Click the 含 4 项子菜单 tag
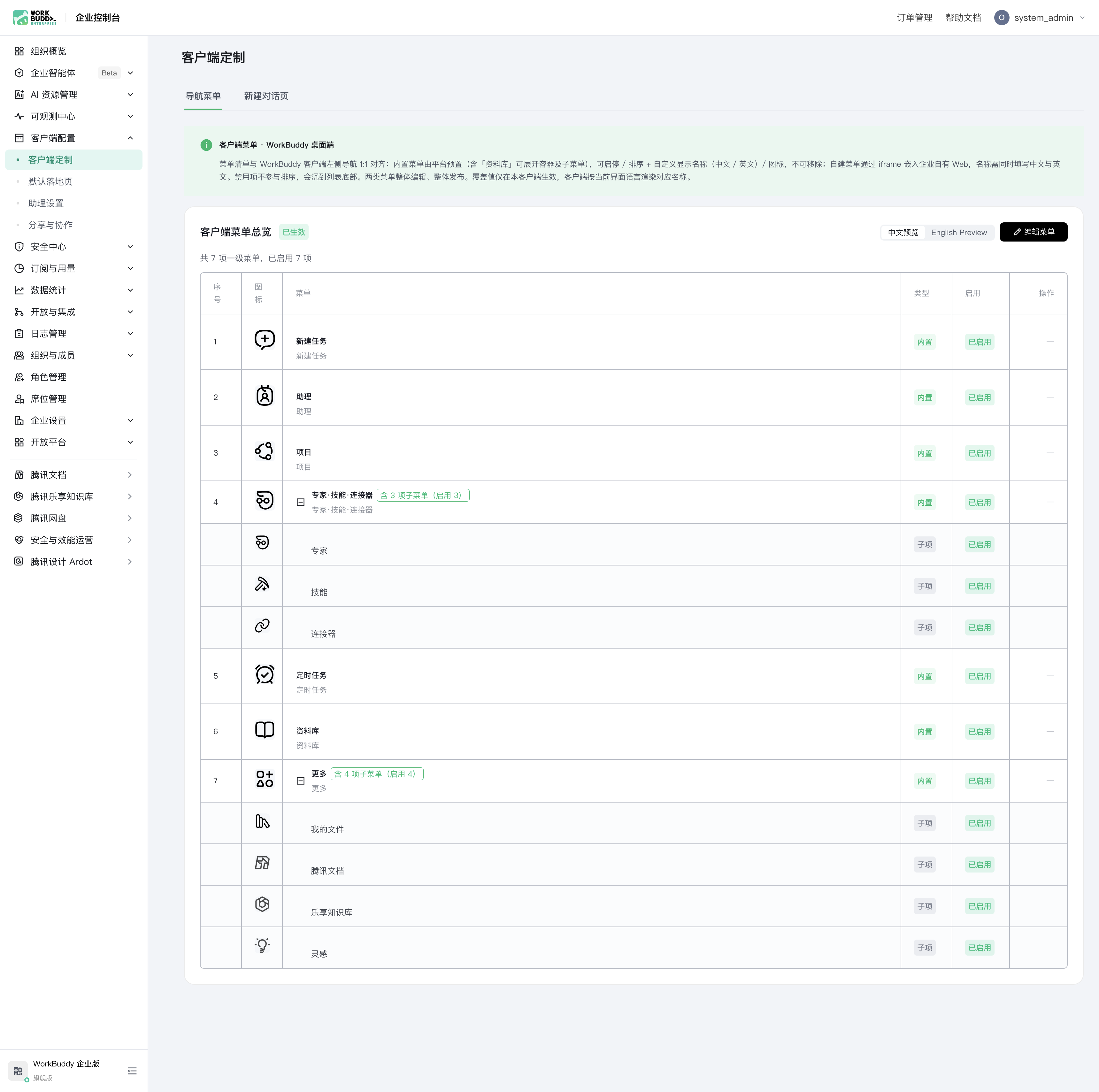 pyautogui.click(x=377, y=774)
